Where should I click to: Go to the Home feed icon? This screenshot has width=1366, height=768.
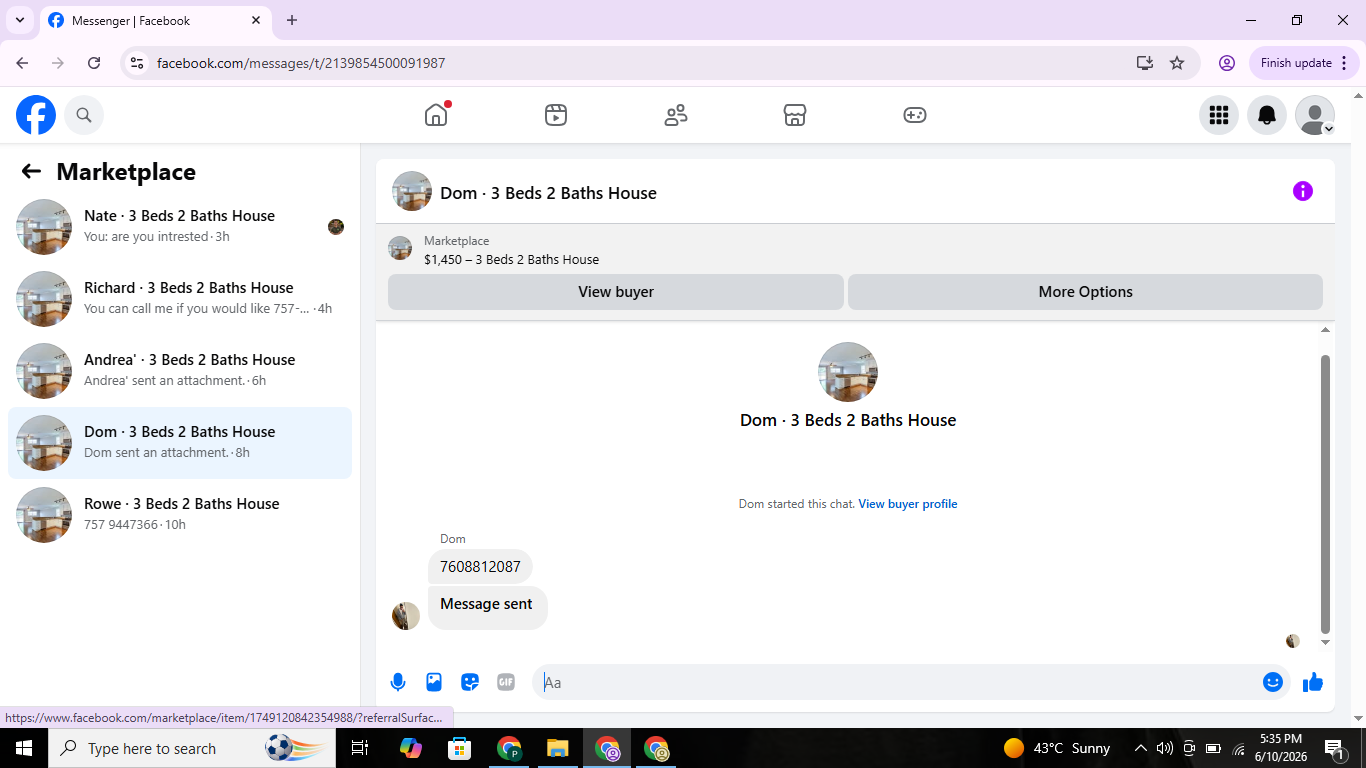coord(436,115)
